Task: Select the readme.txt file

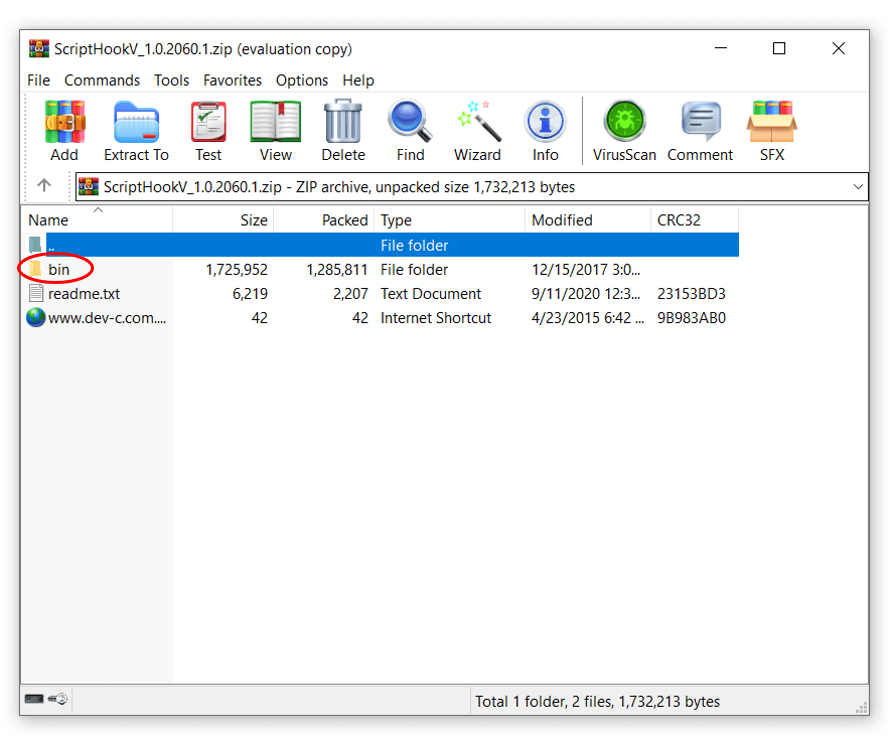Action: [83, 294]
